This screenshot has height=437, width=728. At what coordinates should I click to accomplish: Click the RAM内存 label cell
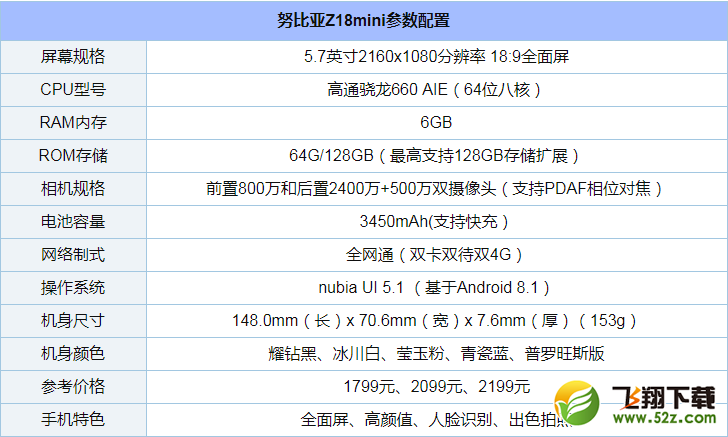coord(73,123)
